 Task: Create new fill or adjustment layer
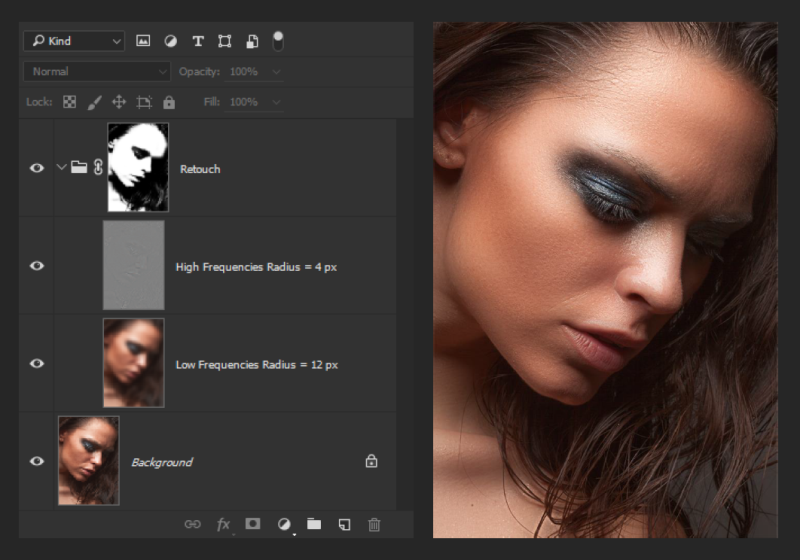[x=284, y=524]
